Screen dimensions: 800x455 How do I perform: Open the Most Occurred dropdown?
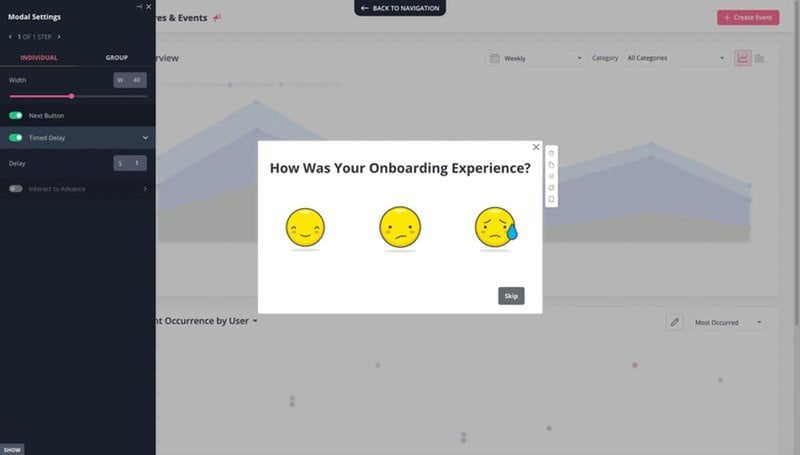pos(728,322)
